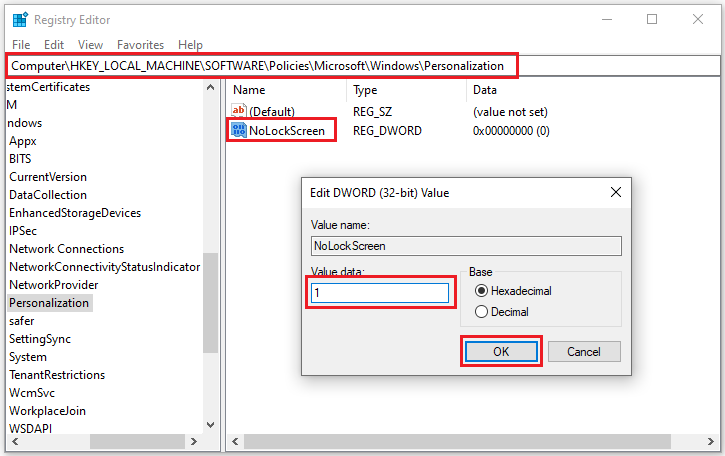Select the Network Connections registry key
The image size is (725, 456).
(x=67, y=249)
